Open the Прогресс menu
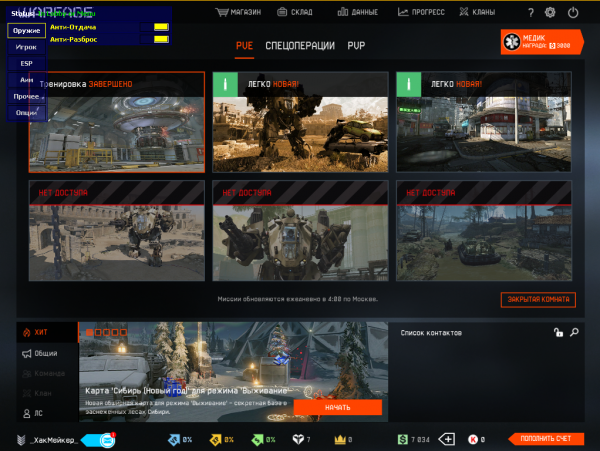The height and width of the screenshot is (451, 600). [421, 12]
